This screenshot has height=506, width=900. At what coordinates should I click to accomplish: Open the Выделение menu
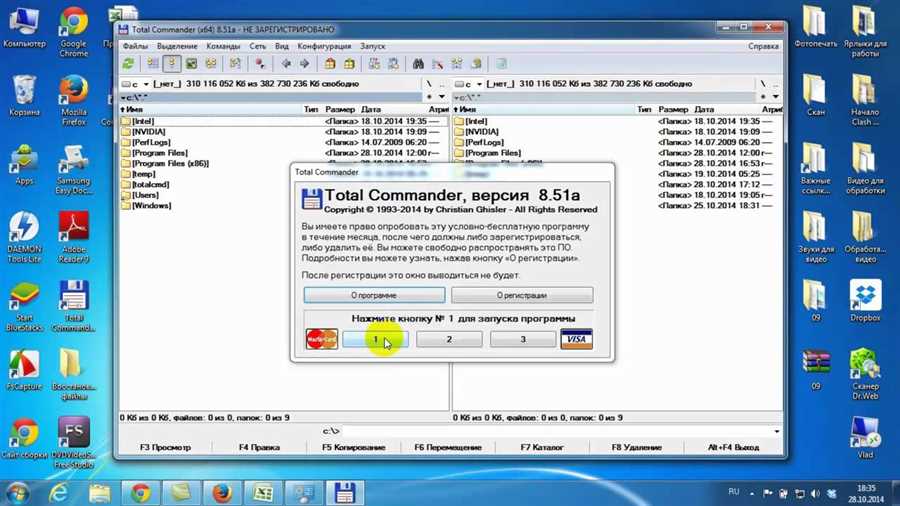click(x=177, y=46)
